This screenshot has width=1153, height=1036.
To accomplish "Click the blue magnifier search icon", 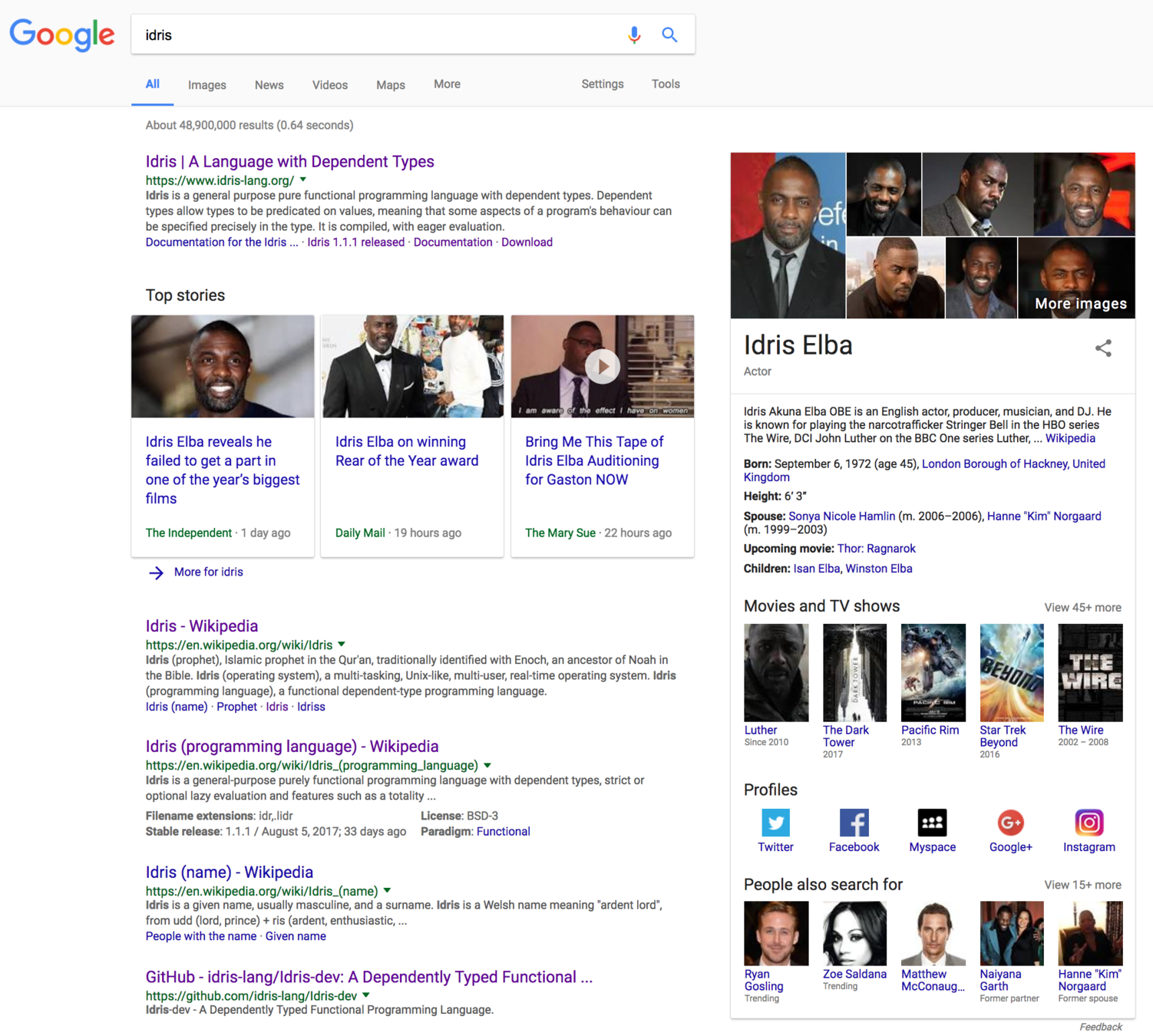I will [669, 35].
